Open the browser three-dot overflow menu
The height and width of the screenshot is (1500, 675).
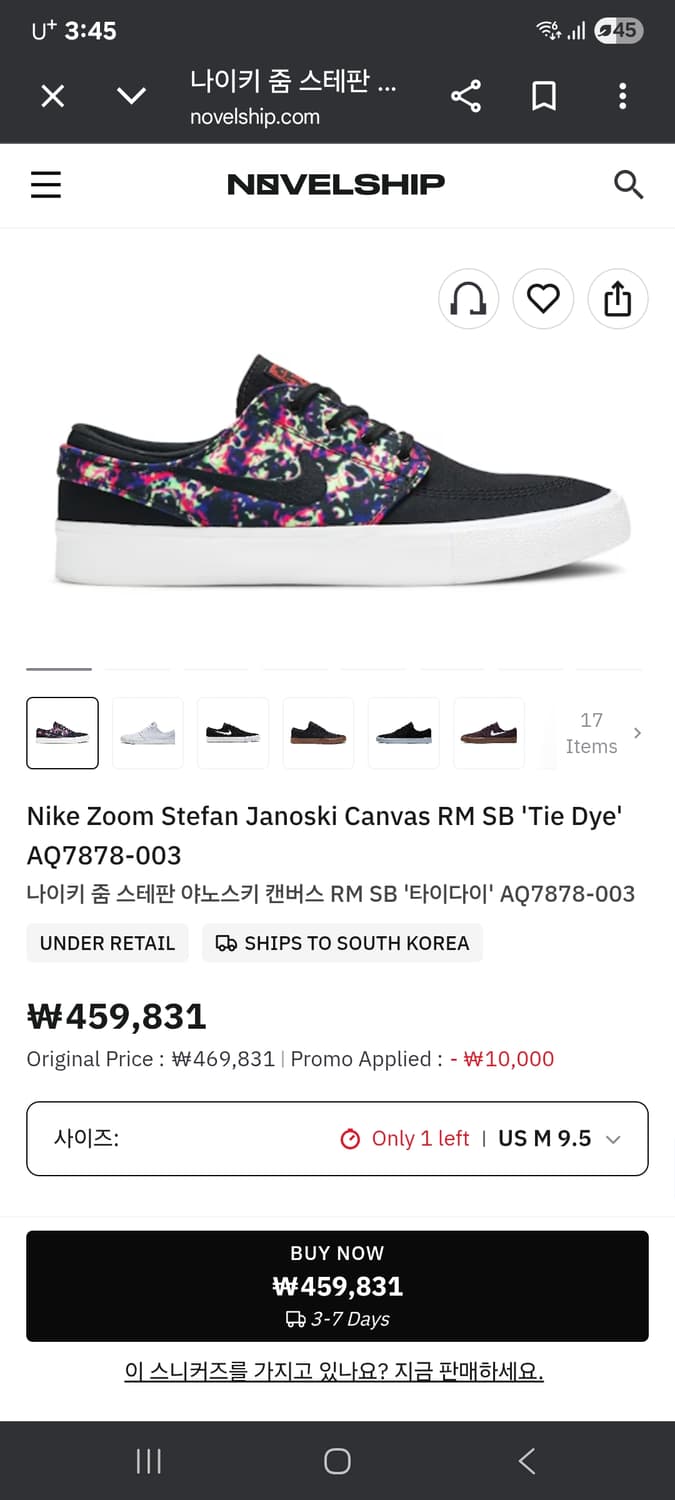[622, 96]
